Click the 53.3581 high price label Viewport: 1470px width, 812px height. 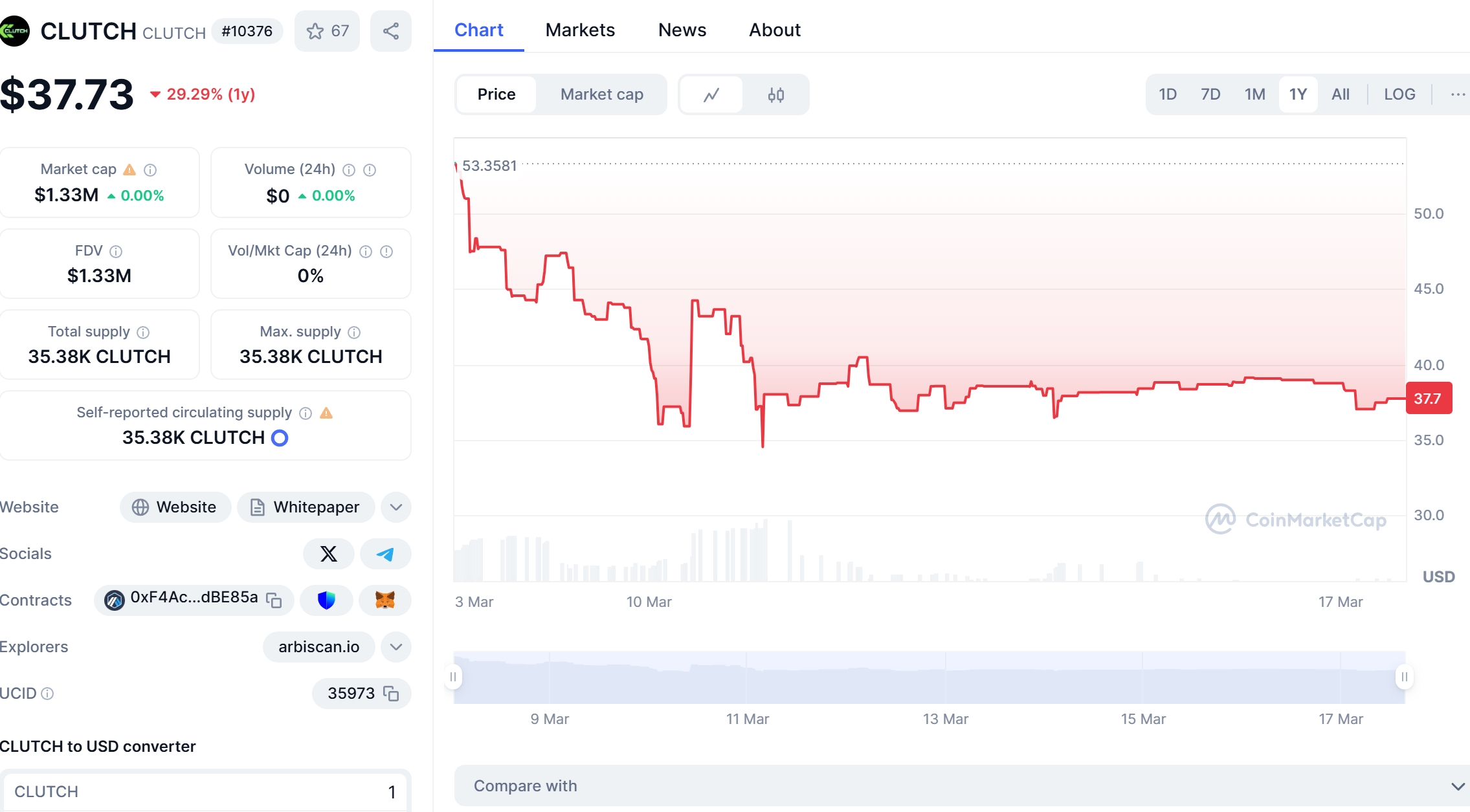click(x=489, y=166)
